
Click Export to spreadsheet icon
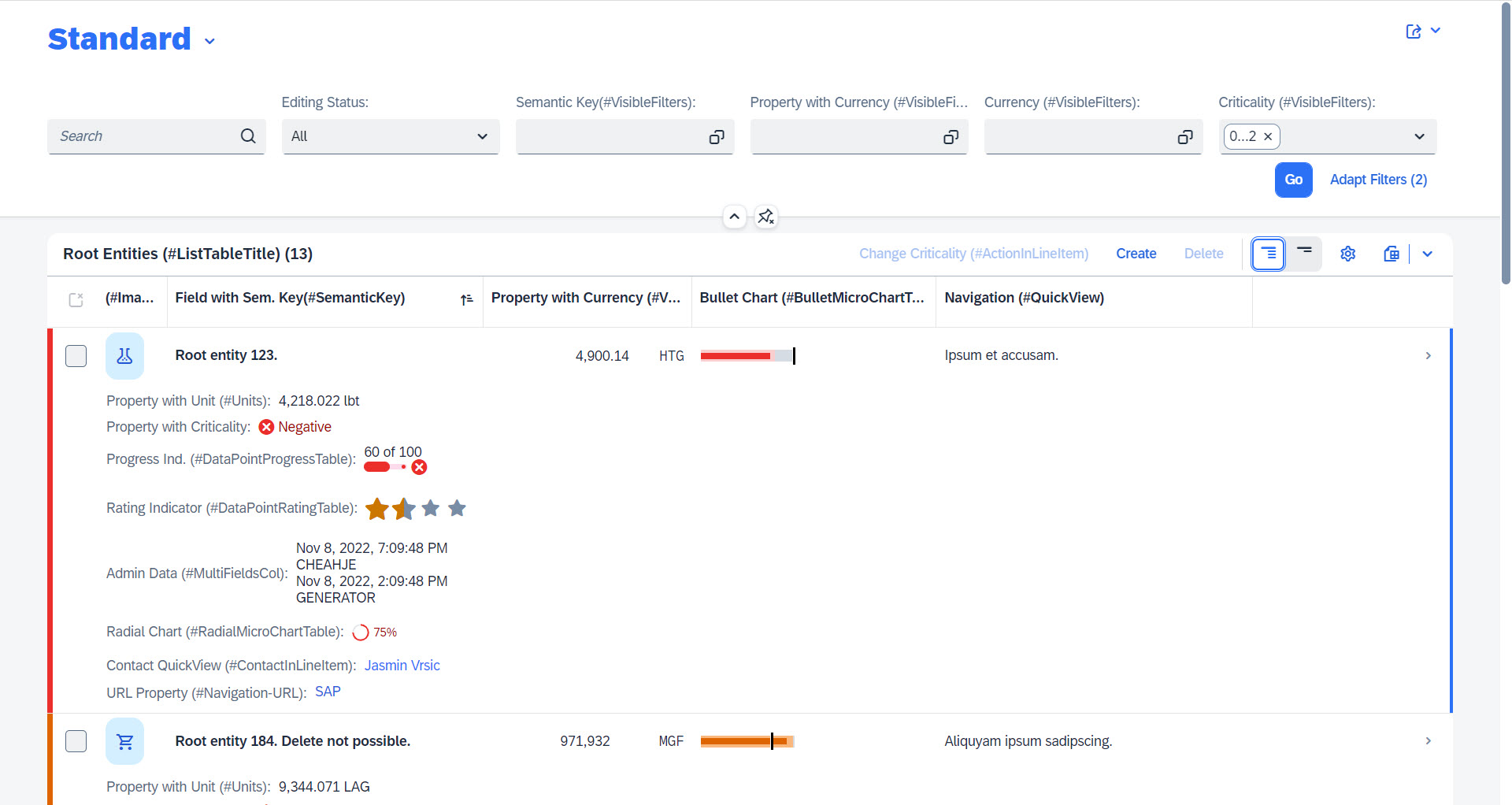pos(1392,254)
